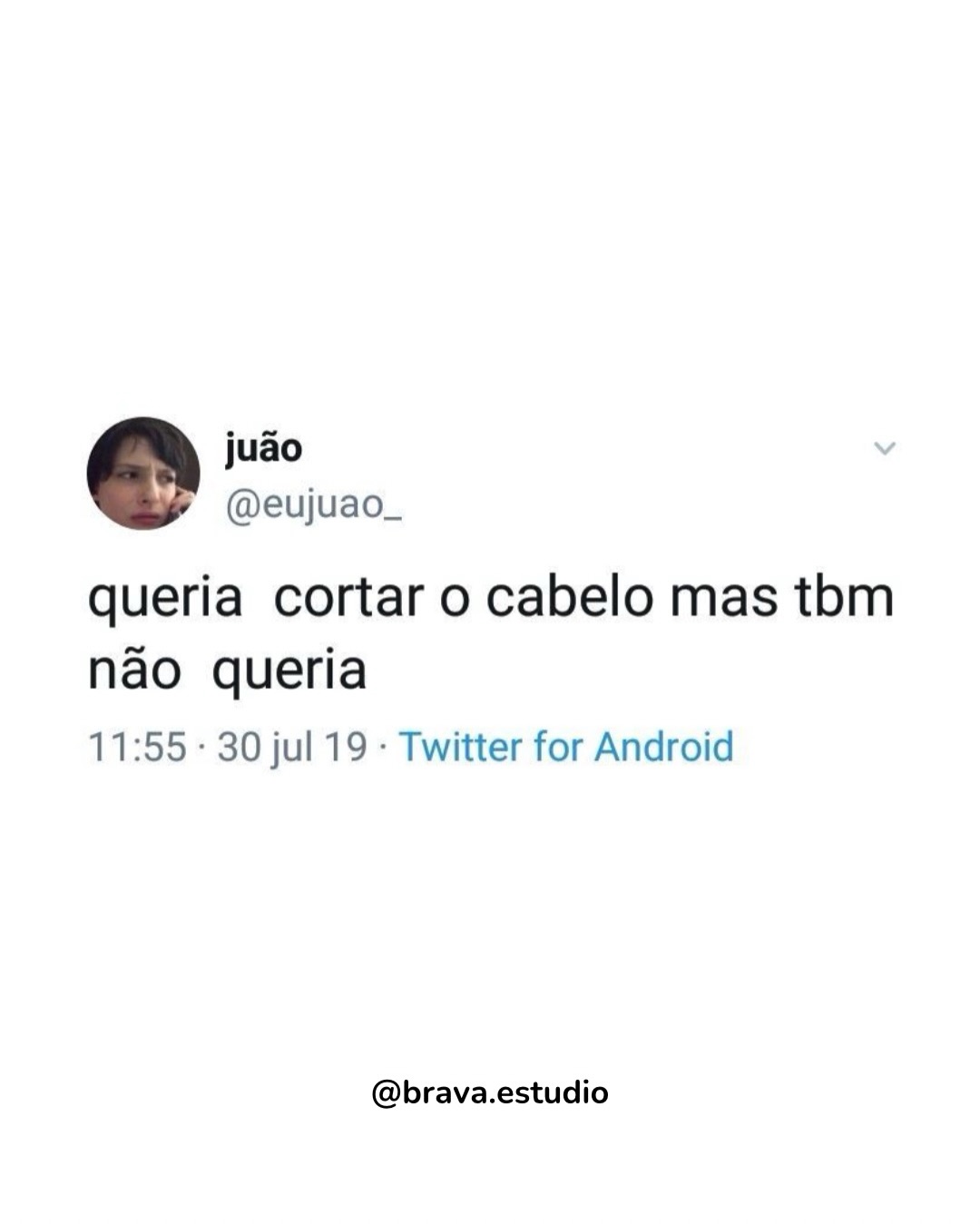
Task: Select the word Android in source label
Action: 663,747
